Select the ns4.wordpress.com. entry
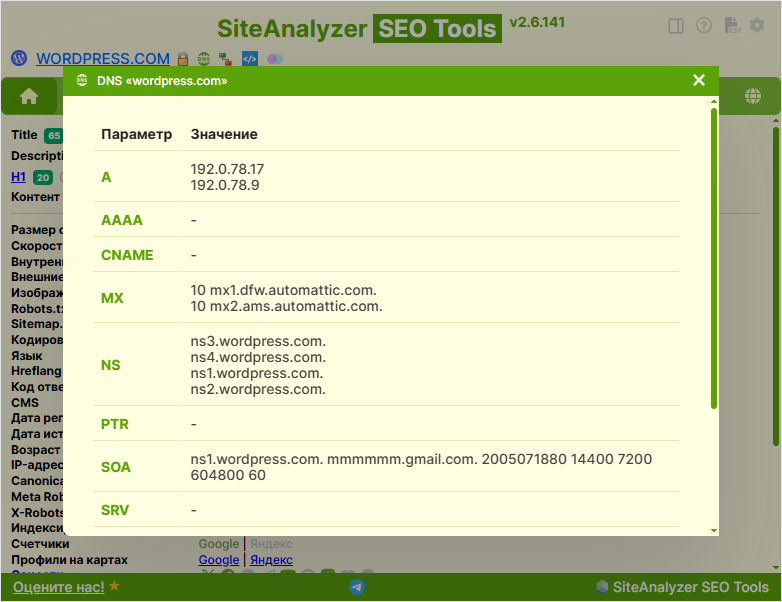 [x=258, y=357]
